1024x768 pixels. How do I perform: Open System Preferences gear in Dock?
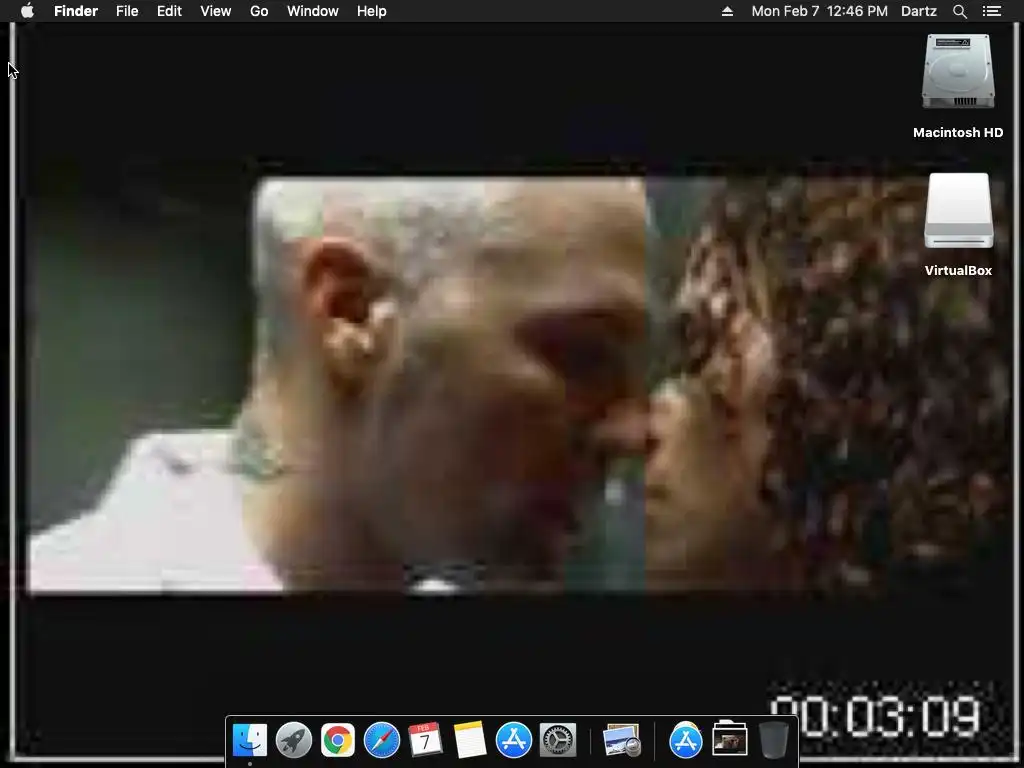tap(558, 740)
